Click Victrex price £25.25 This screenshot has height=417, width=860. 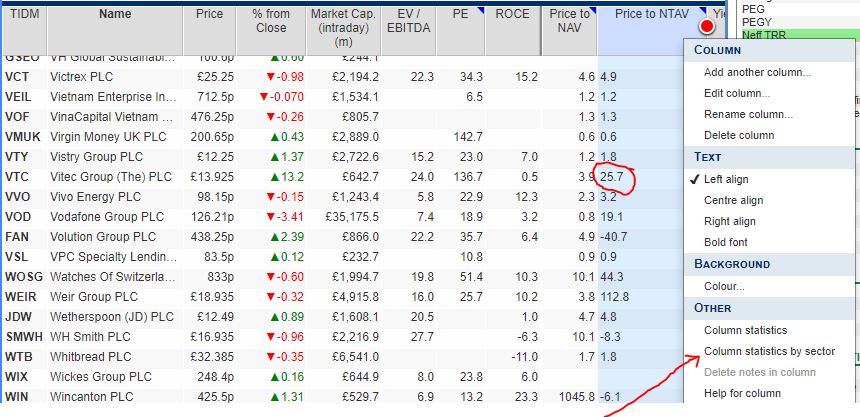tap(216, 77)
